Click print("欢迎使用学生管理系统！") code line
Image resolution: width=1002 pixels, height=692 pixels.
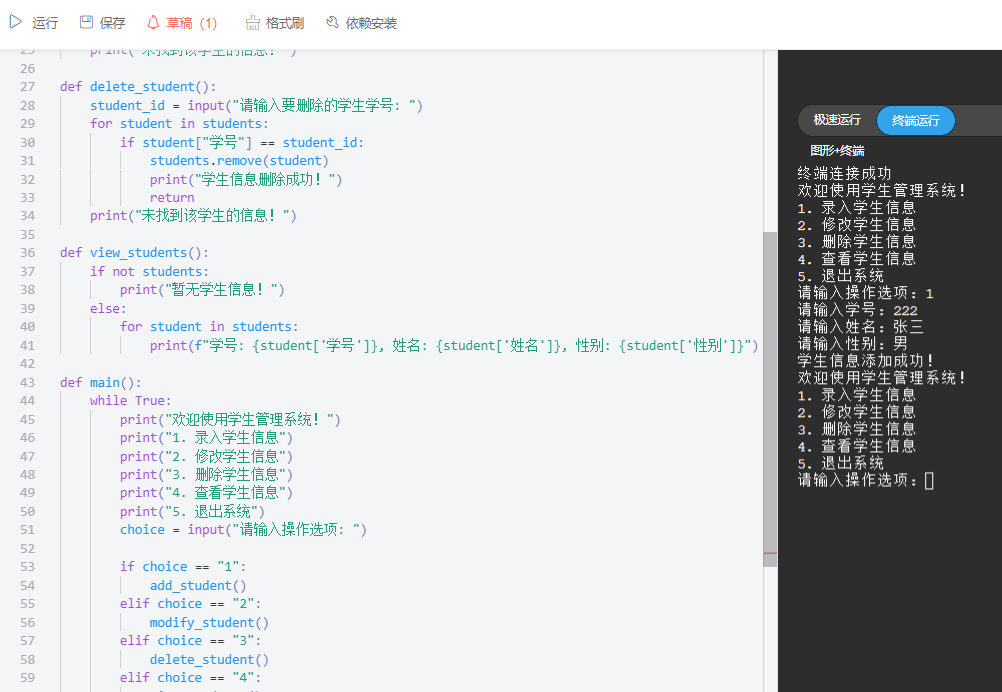[230, 419]
